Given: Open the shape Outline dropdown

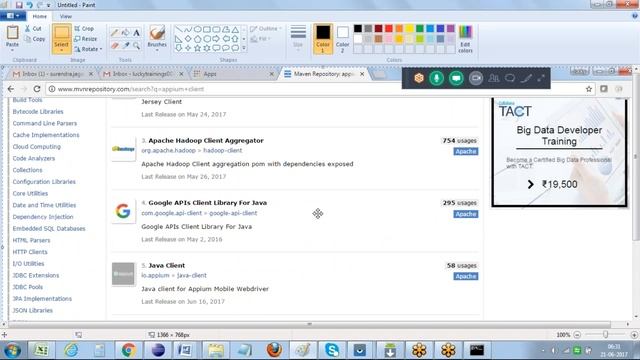Looking at the screenshot, I should pyautogui.click(x=266, y=29).
